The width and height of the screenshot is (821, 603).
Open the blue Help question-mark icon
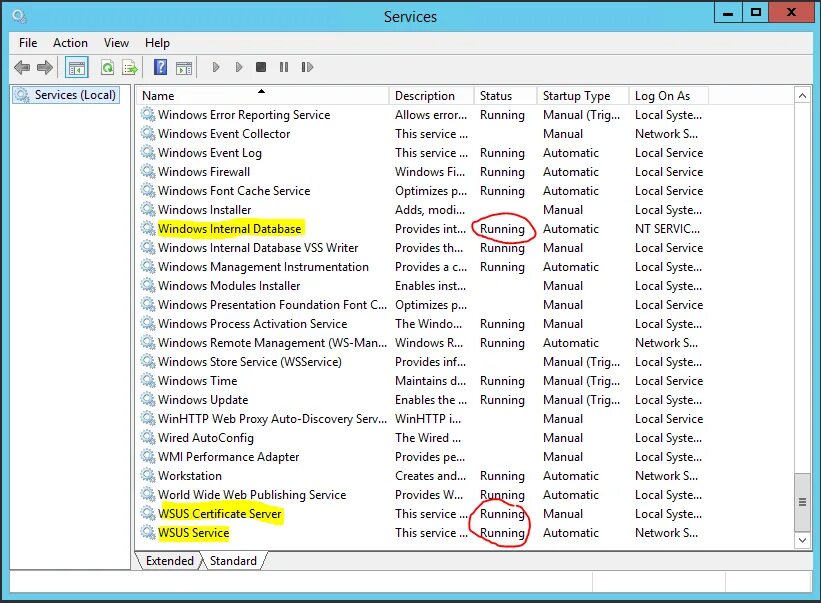[x=160, y=67]
